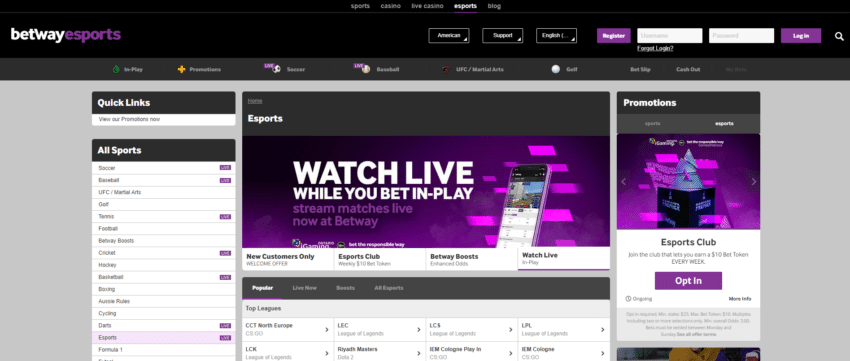Click the Log in button

click(x=801, y=36)
